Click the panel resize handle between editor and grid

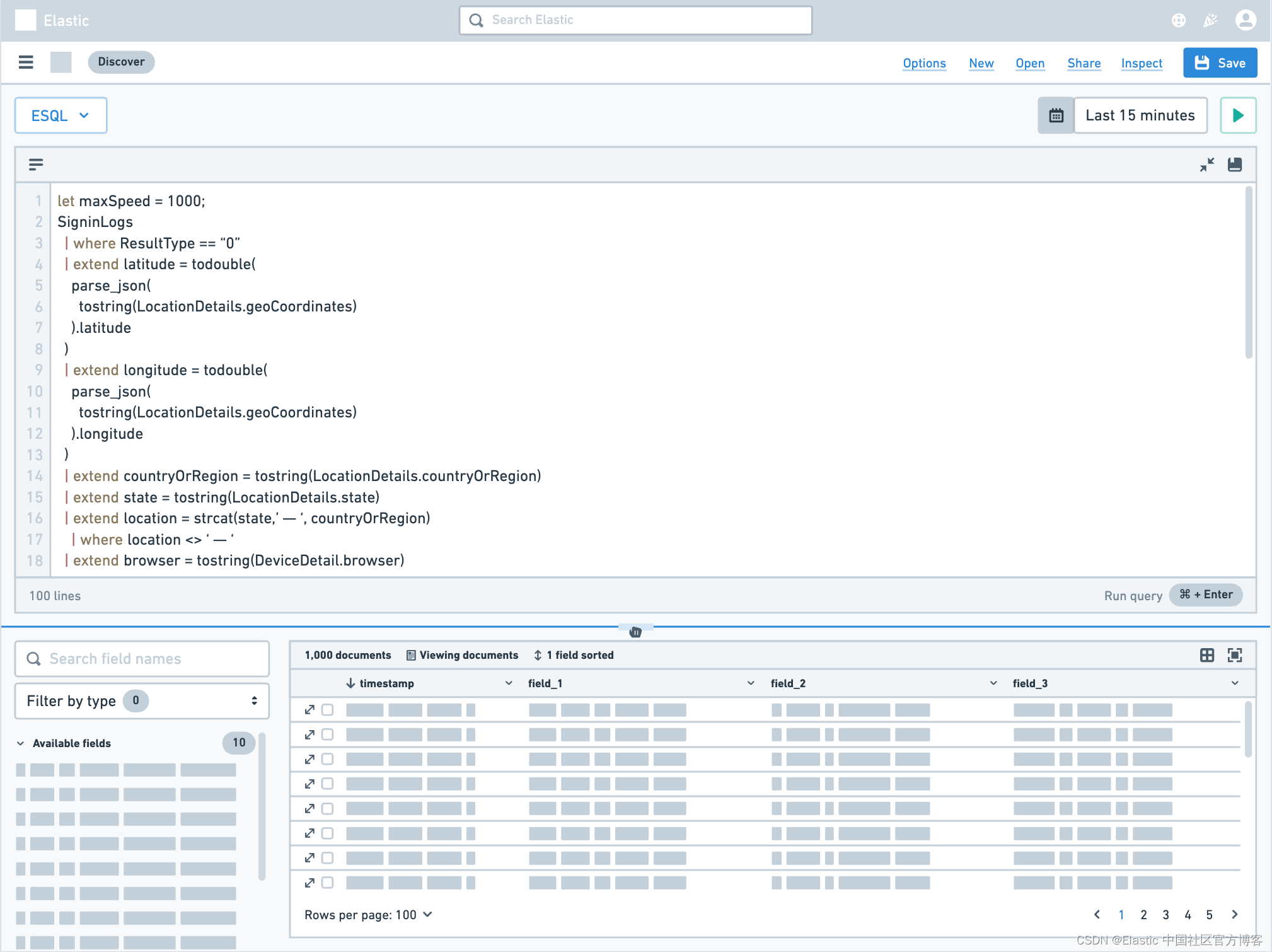point(635,631)
